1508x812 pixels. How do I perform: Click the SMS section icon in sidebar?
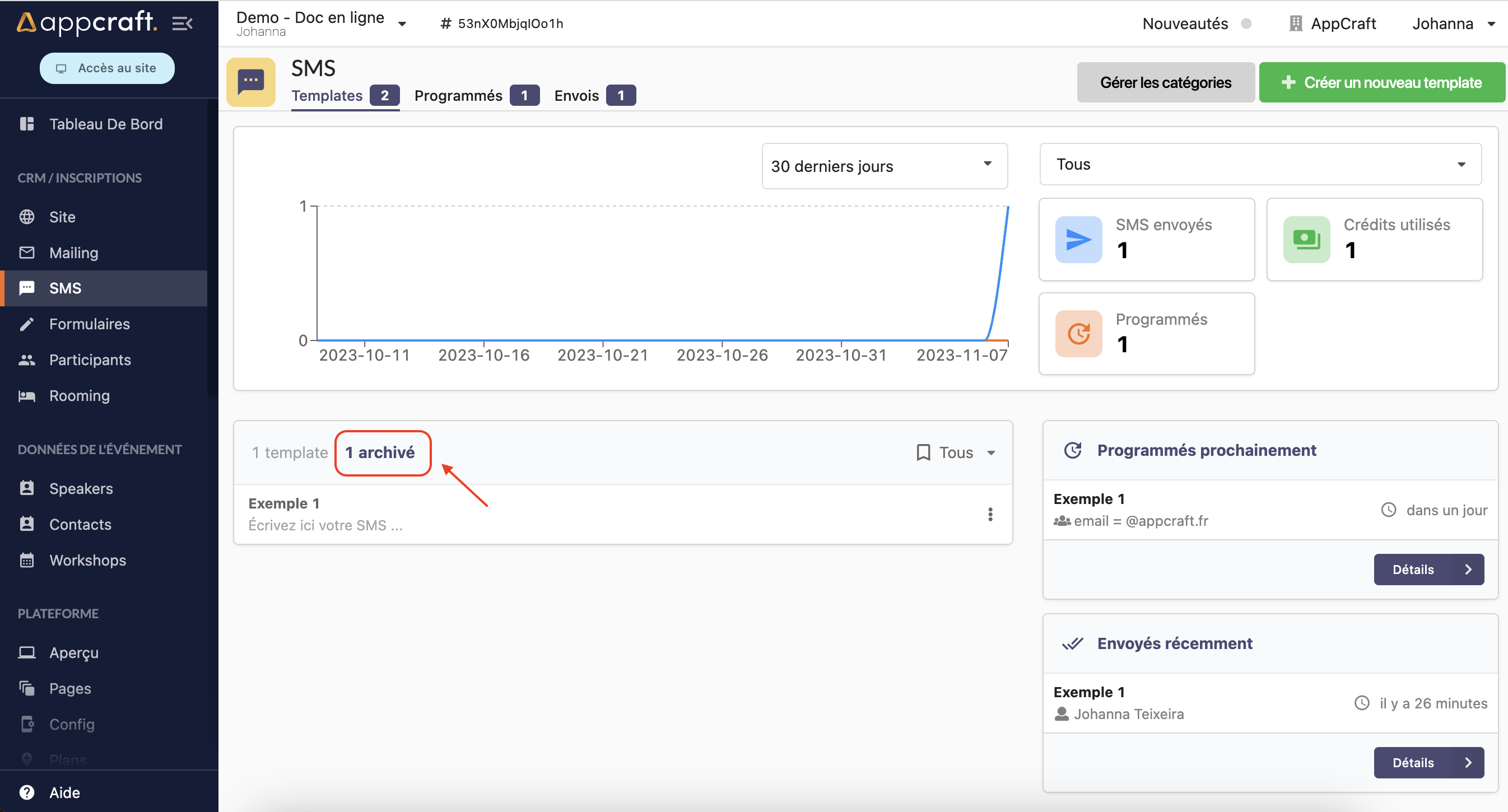[x=27, y=288]
